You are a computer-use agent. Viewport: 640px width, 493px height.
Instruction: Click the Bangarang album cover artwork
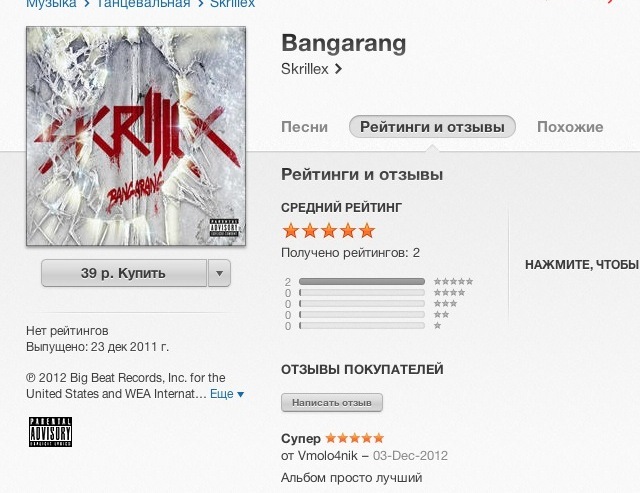[x=136, y=136]
